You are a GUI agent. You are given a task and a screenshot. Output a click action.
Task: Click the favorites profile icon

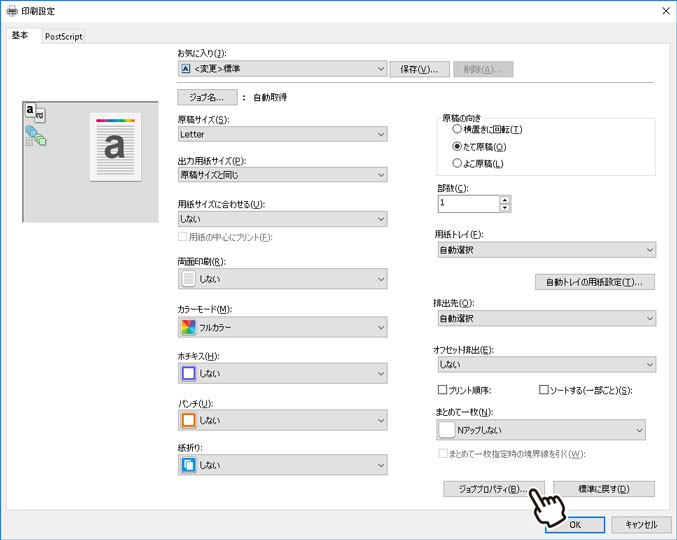(186, 69)
